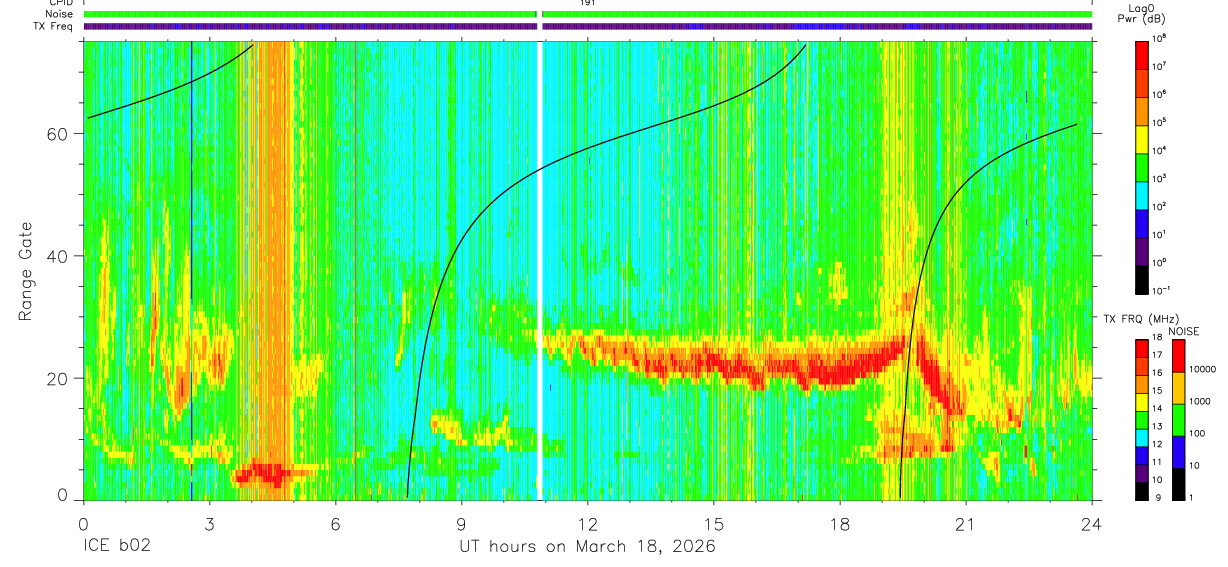Click the "UT hours on March 18, 2026" axis title

point(587,547)
